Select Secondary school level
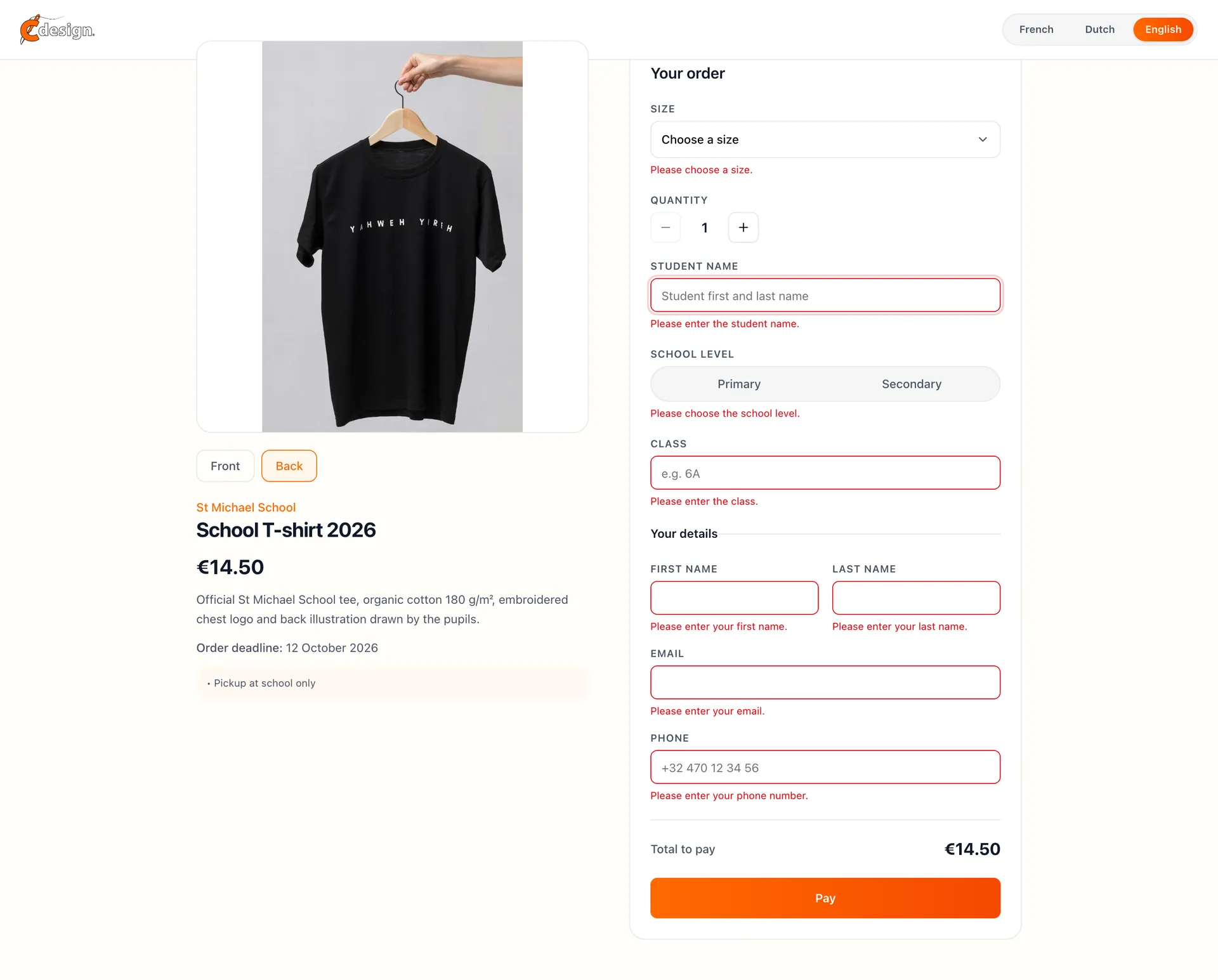Screen dimensions: 1218x980 (911, 384)
